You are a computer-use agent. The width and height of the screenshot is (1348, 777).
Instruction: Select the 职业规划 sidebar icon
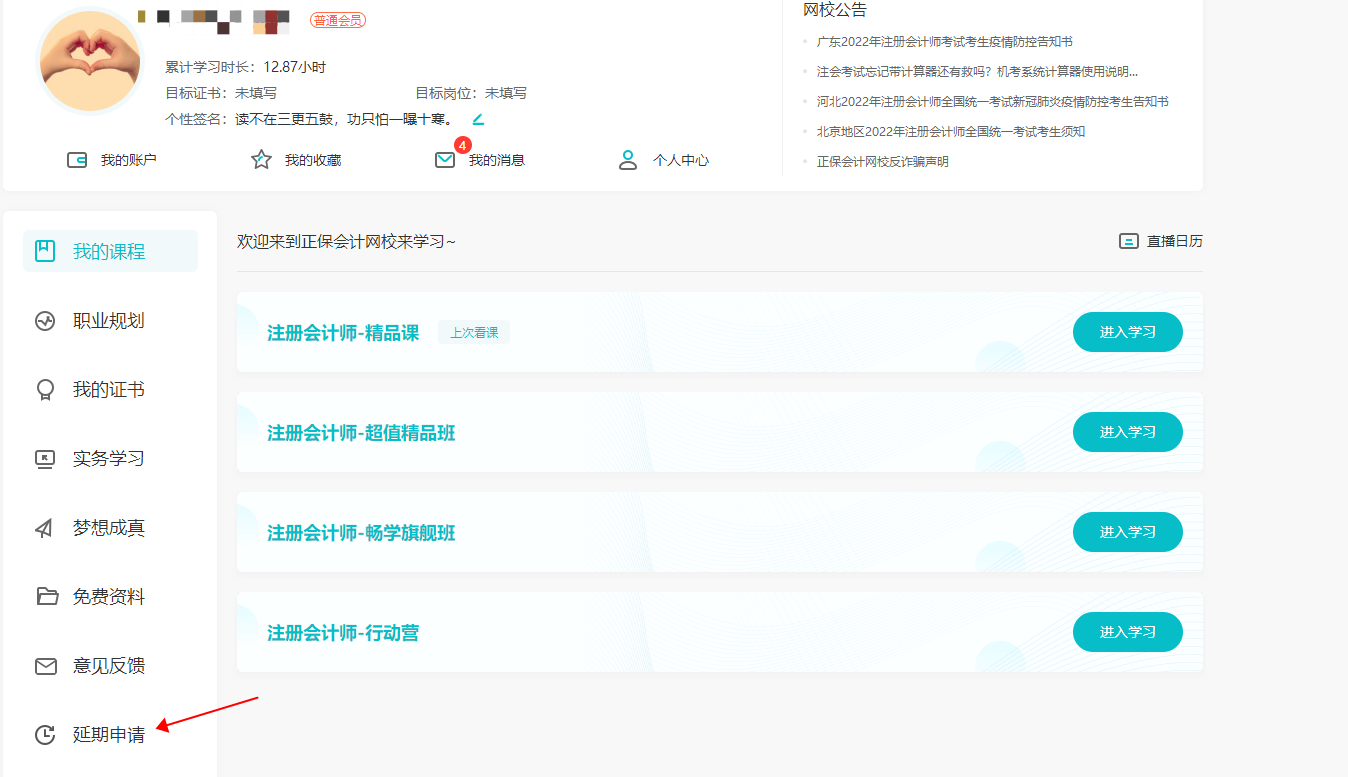(x=44, y=321)
